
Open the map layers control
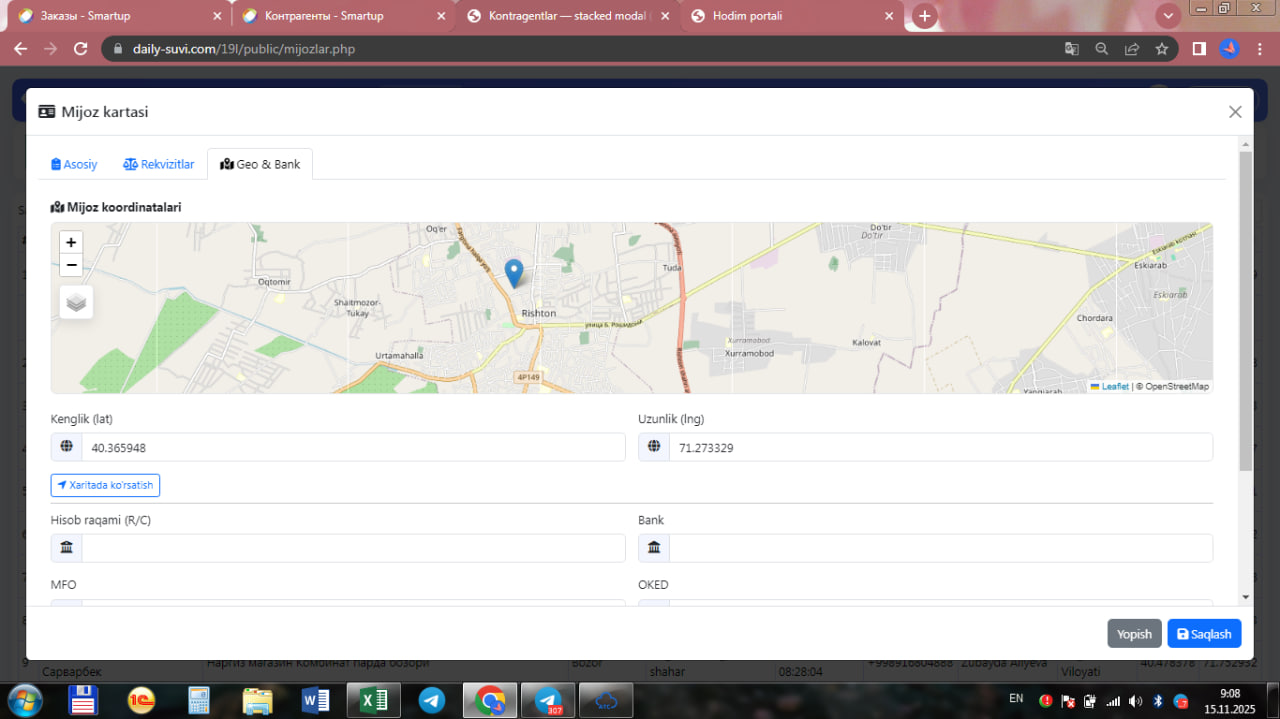[x=77, y=301]
